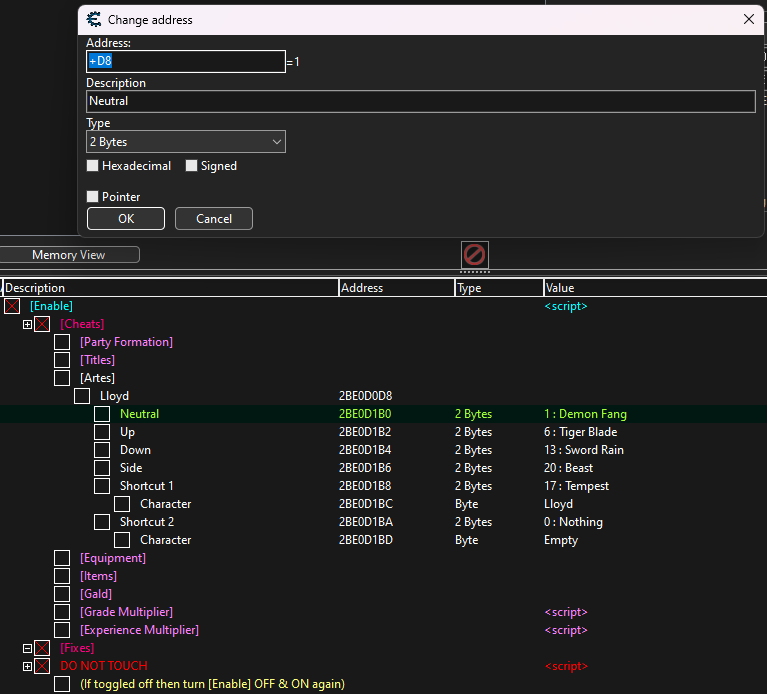Screen dimensions: 767x694
Task: Enable the [Grade Multiplier] script
Action: point(62,612)
